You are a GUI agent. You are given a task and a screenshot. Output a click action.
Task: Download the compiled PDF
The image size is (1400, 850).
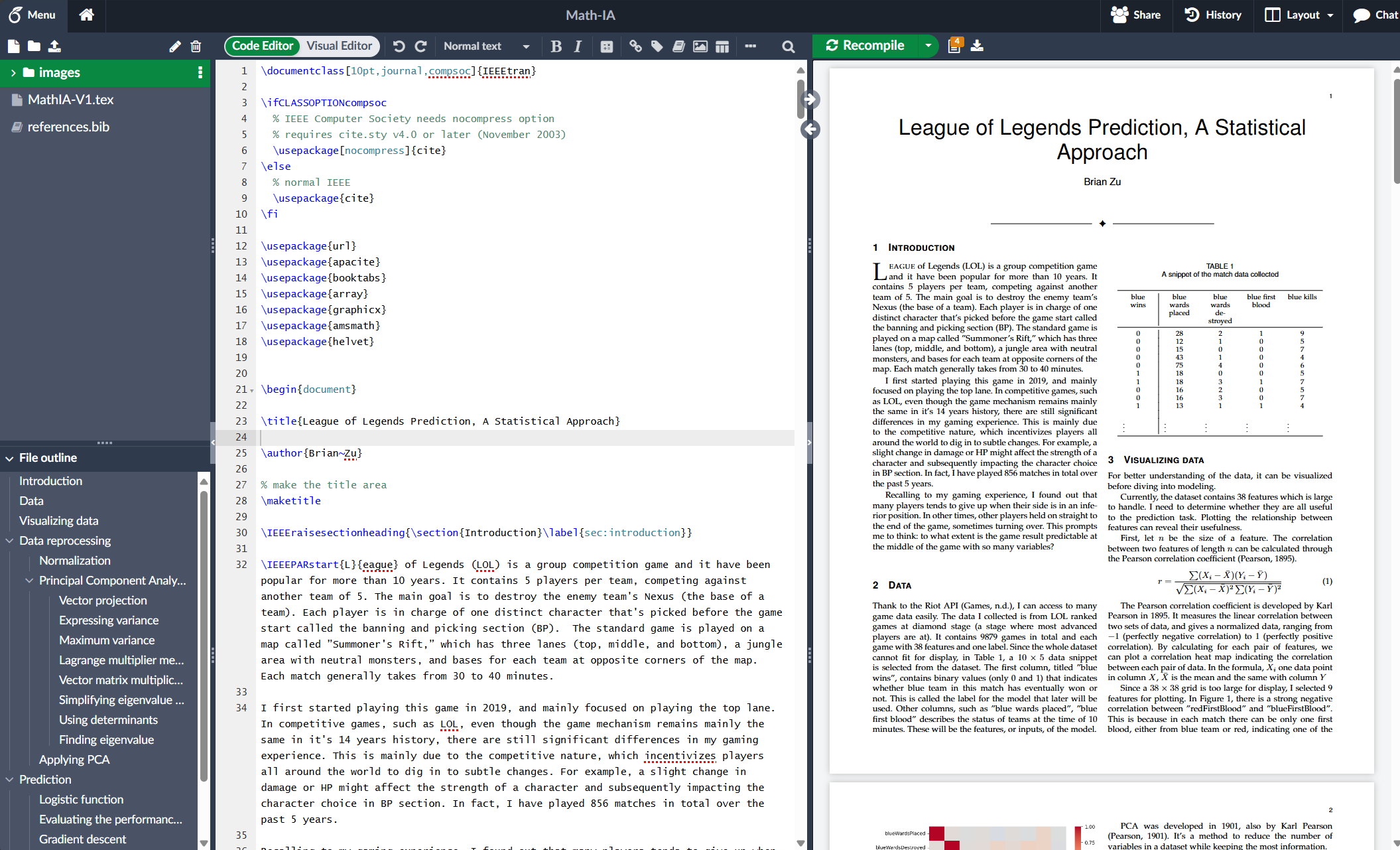click(x=977, y=46)
